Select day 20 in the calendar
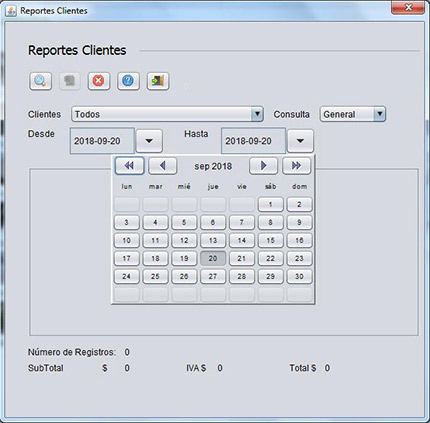 pyautogui.click(x=213, y=258)
